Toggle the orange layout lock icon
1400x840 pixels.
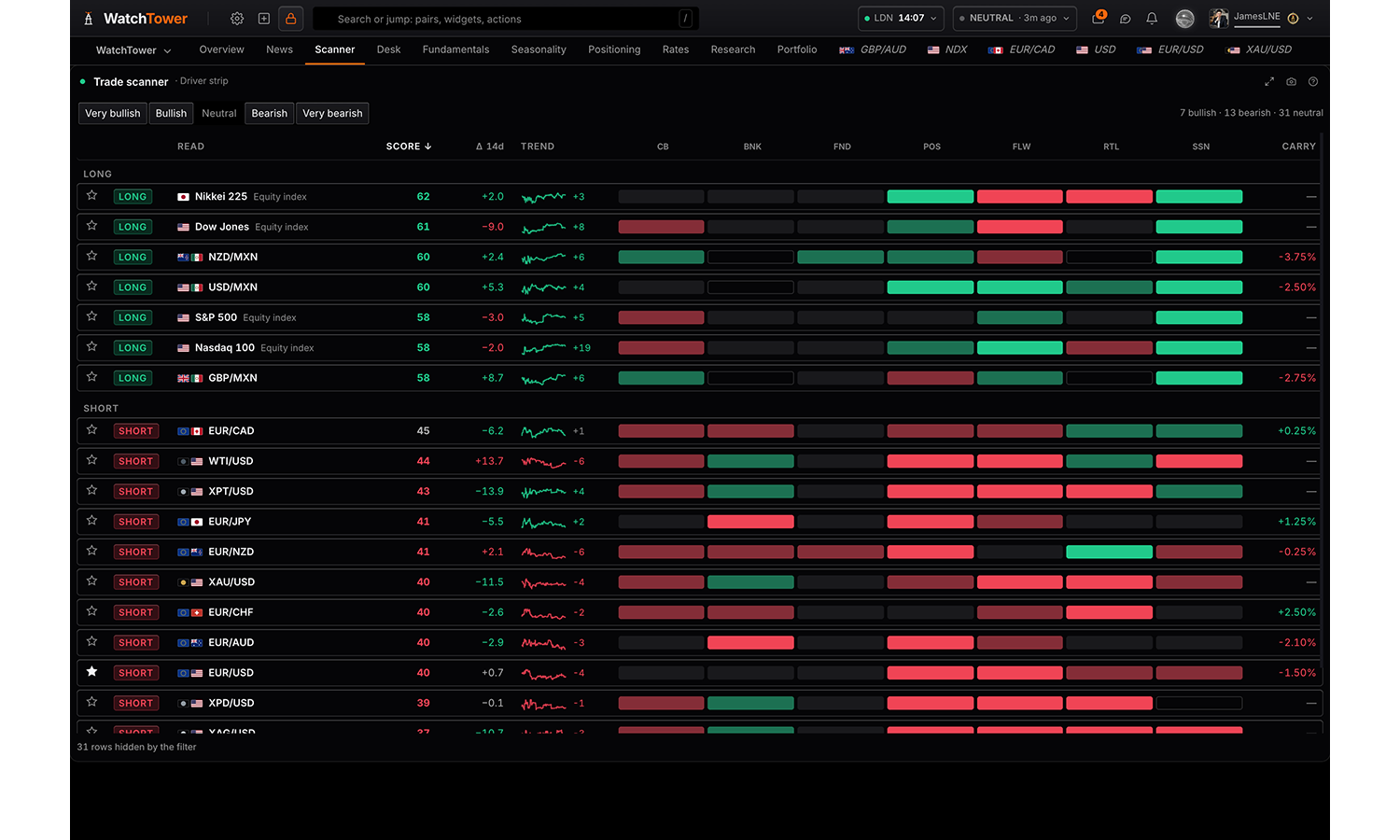(290, 19)
